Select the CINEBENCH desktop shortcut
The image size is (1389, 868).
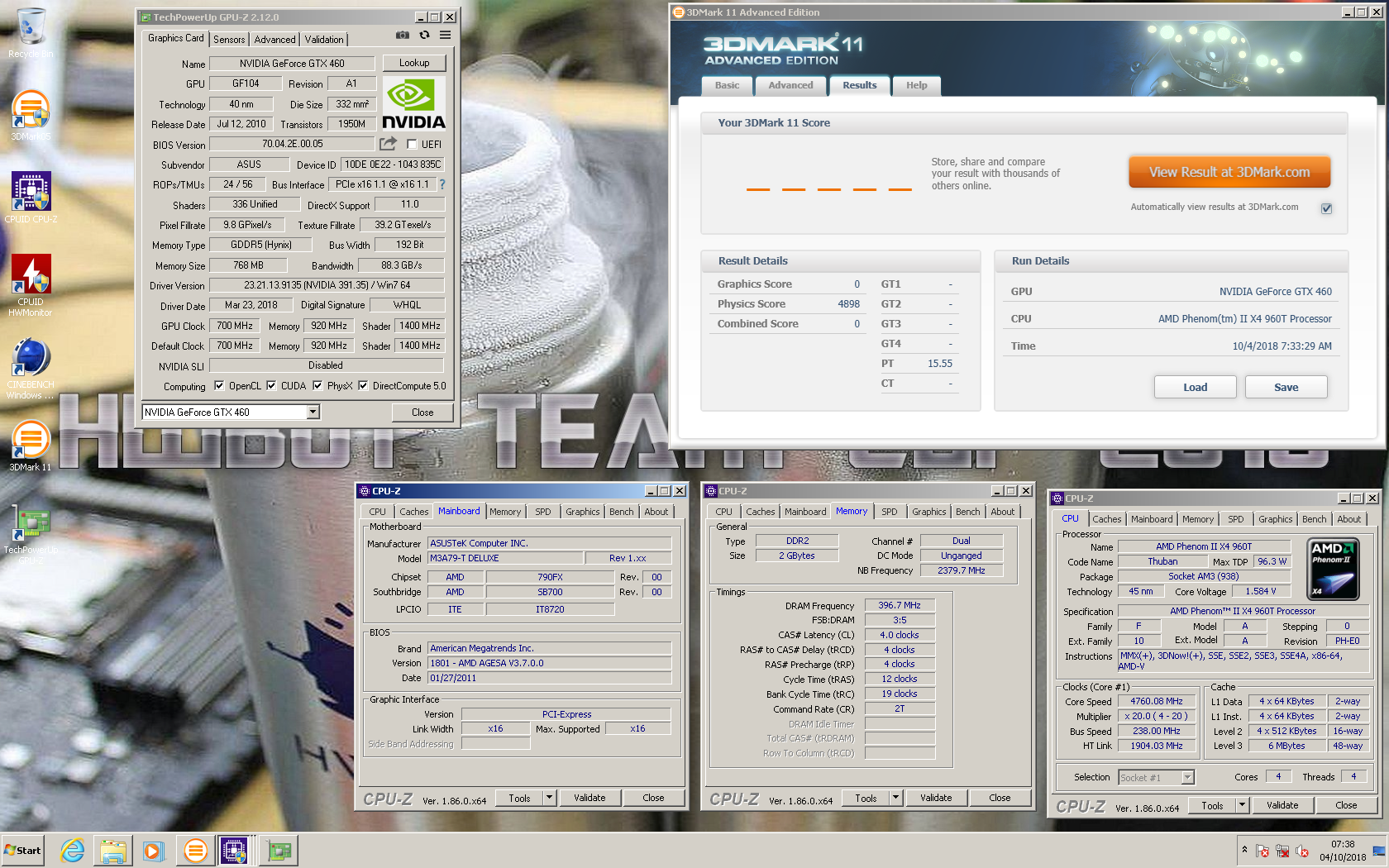point(31,369)
